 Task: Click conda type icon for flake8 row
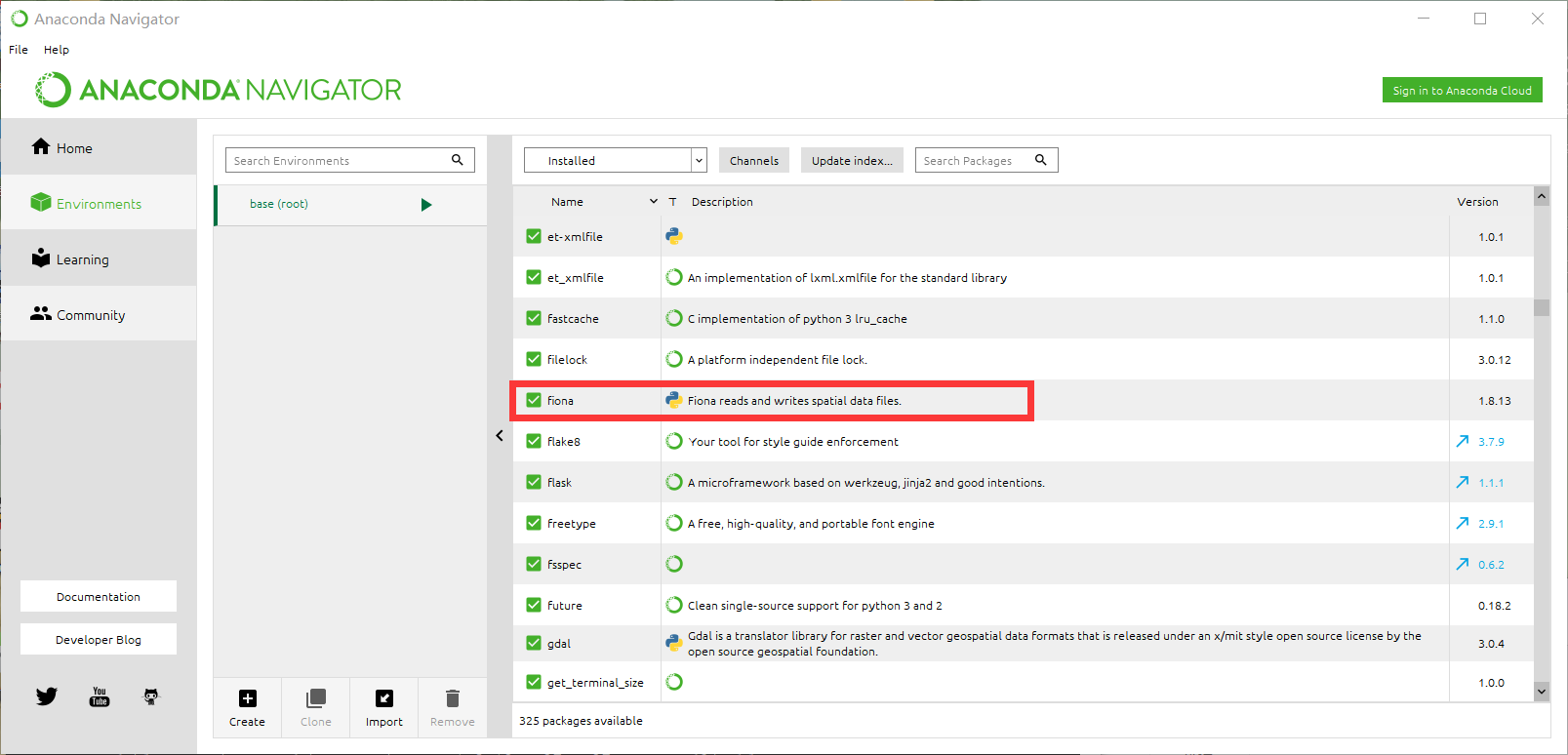click(x=674, y=441)
